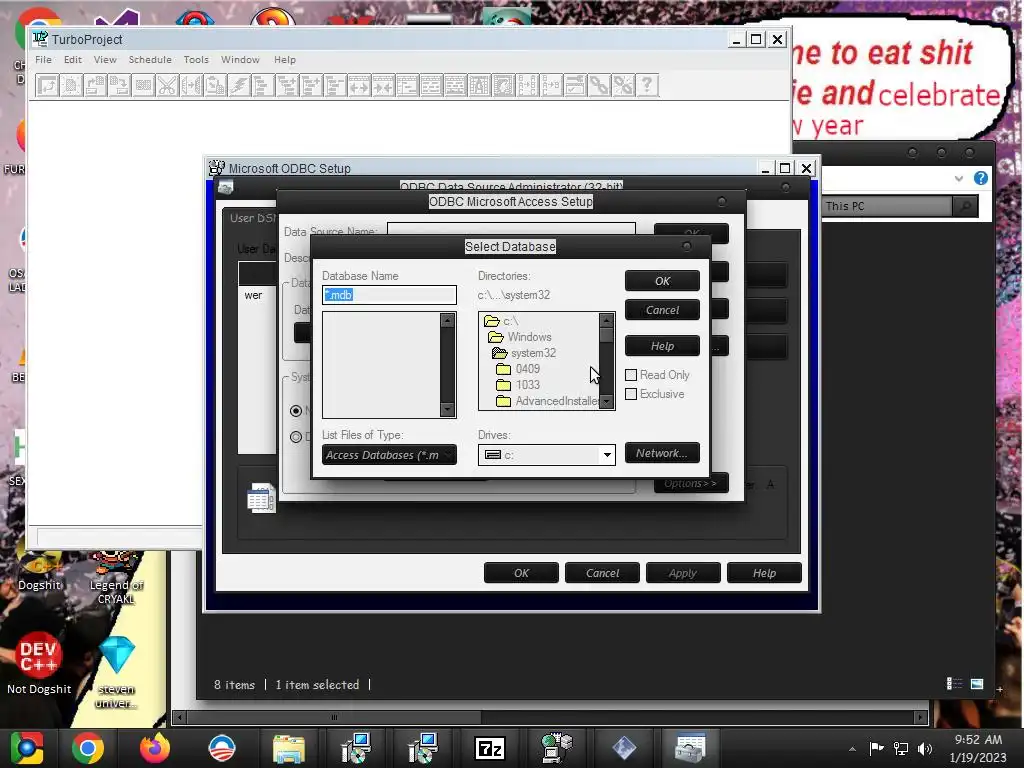Open the List Files of Type dropdown

pyautogui.click(x=389, y=455)
